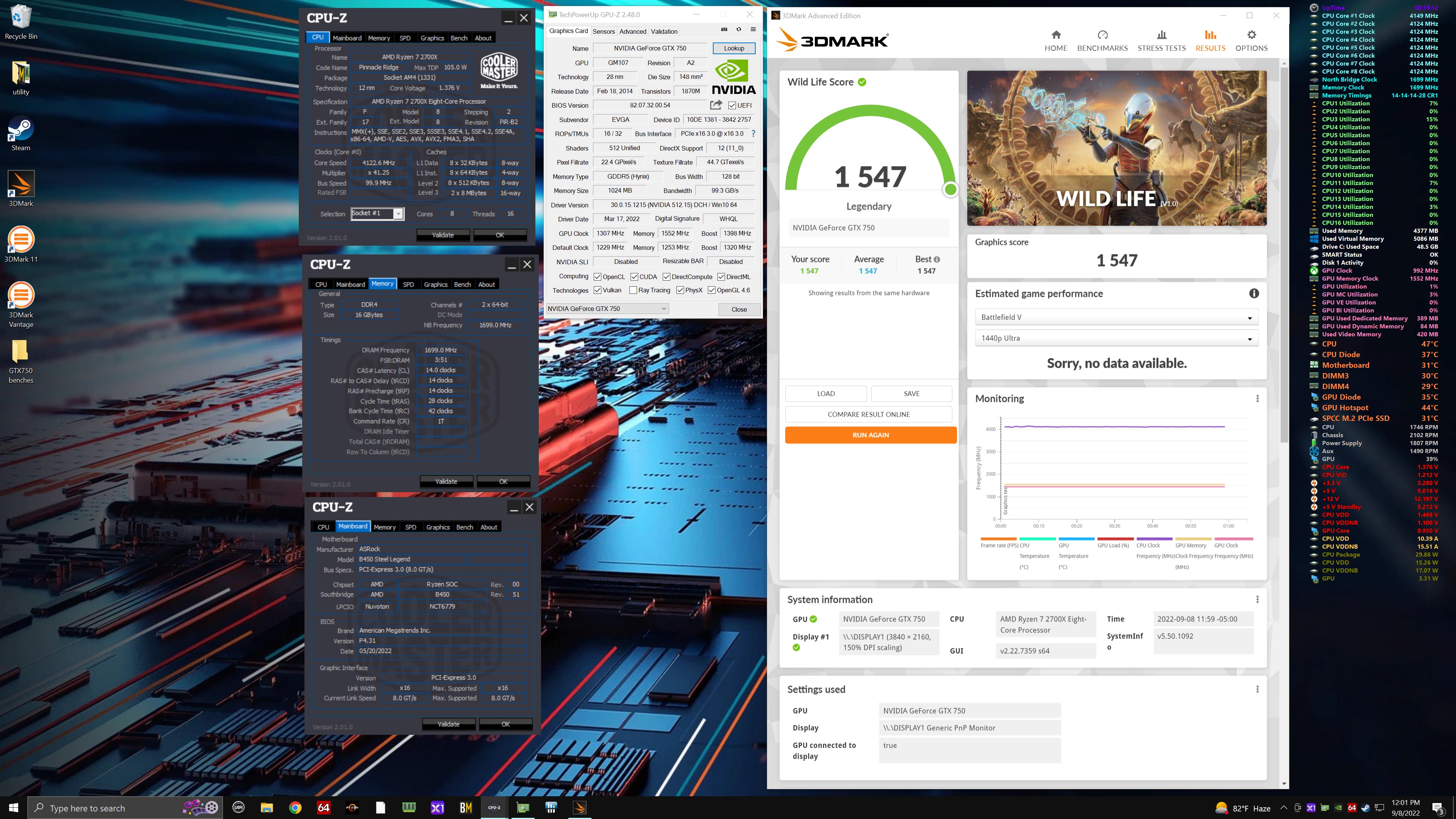This screenshot has height=819, width=1456.
Task: Click the Wild Life benchmark thumbnail
Action: click(1116, 148)
